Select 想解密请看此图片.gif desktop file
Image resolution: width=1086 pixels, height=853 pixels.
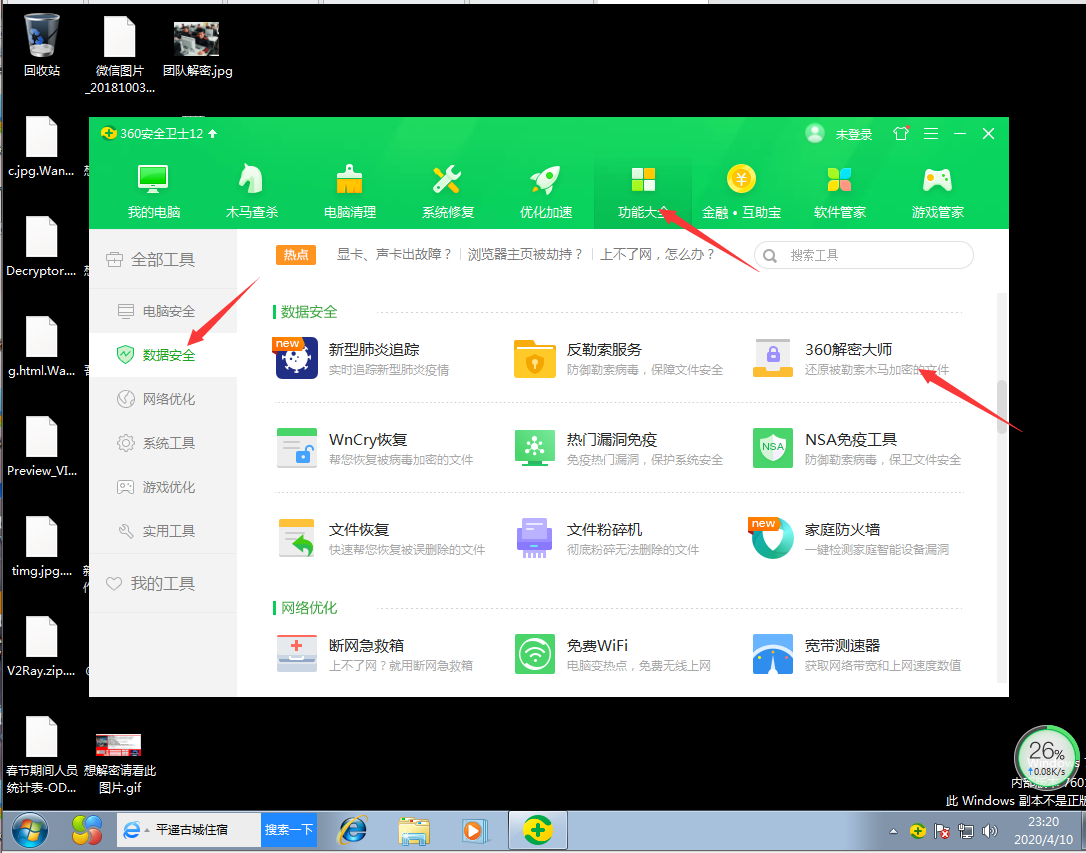(120, 764)
